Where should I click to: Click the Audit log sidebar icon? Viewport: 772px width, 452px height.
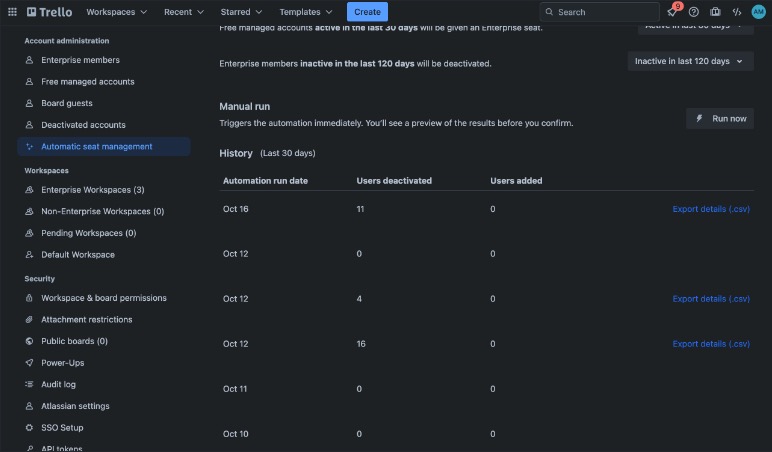(x=29, y=385)
